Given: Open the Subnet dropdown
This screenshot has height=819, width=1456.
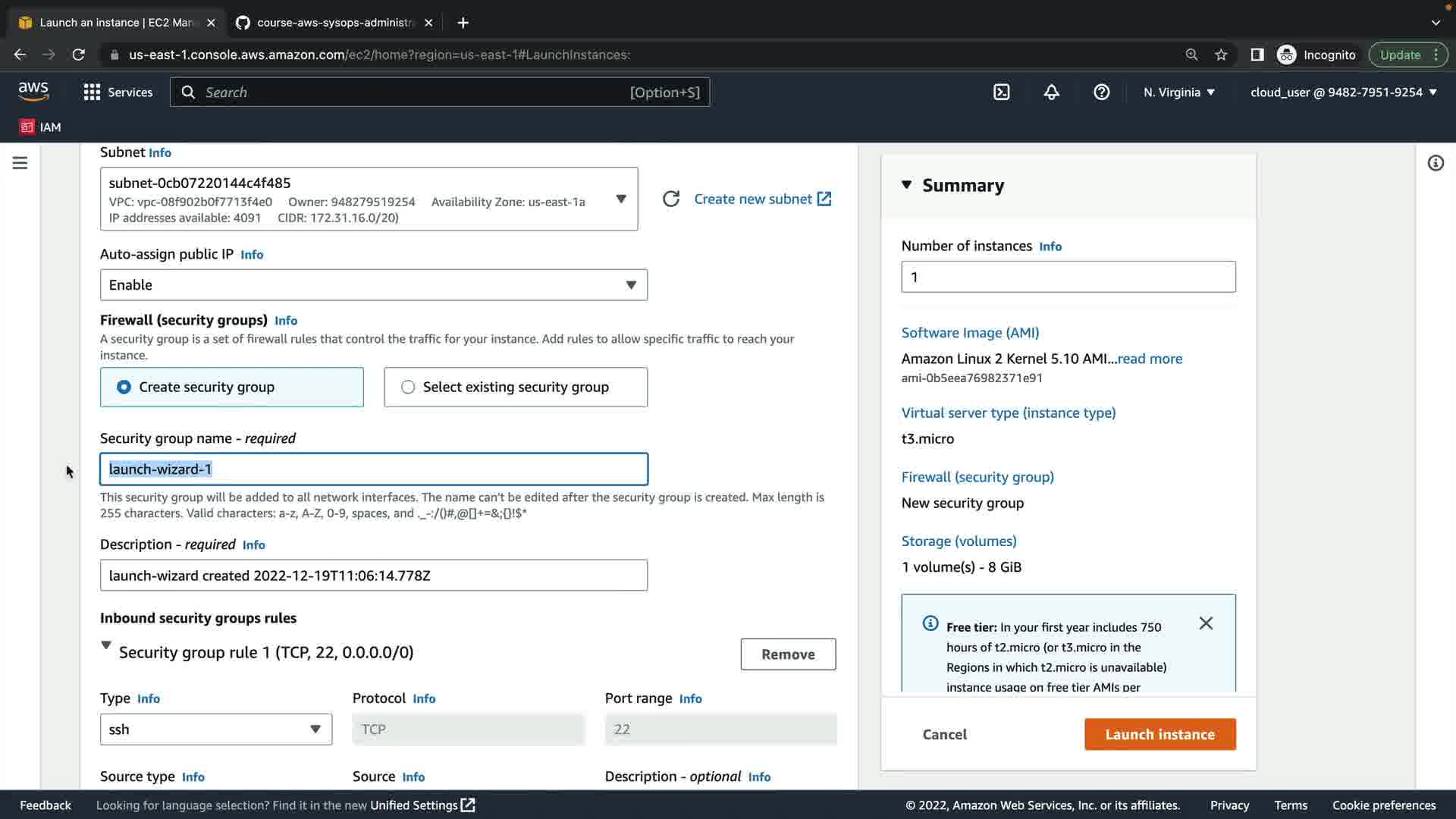Looking at the screenshot, I should point(369,199).
